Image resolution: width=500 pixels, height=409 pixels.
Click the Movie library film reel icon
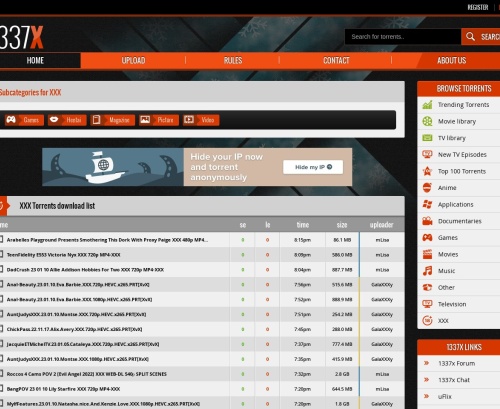[x=427, y=121]
